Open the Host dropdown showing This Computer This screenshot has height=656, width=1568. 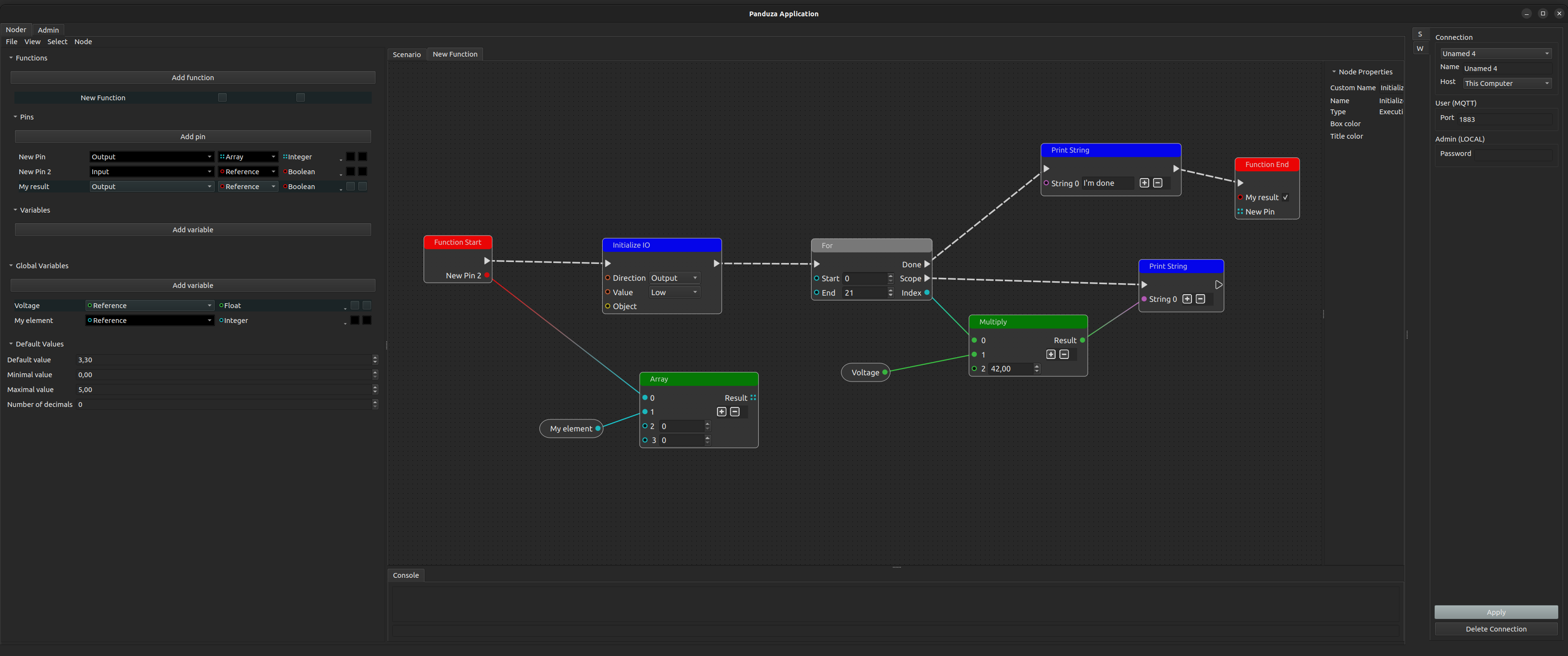1507,83
